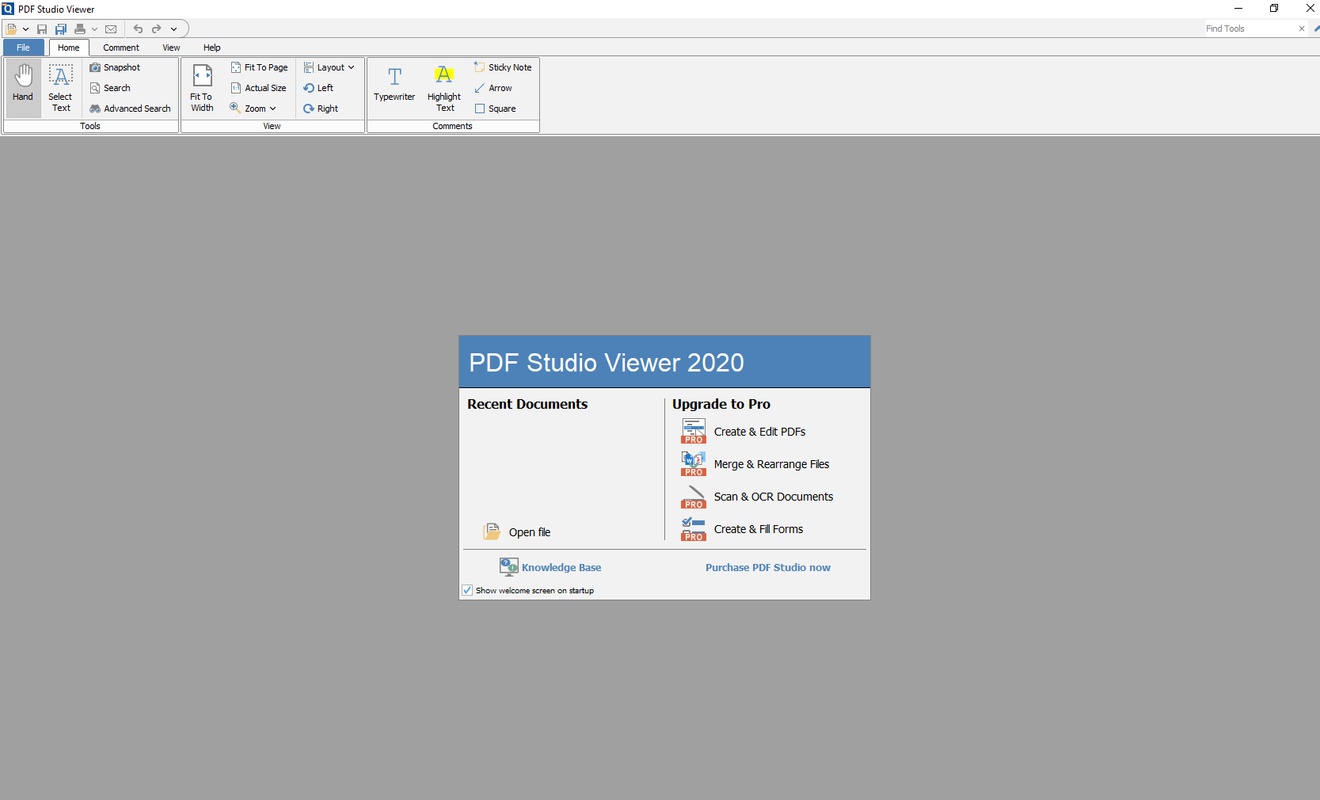
Task: Click the email envelope icon in quick toolbar
Action: pos(111,29)
